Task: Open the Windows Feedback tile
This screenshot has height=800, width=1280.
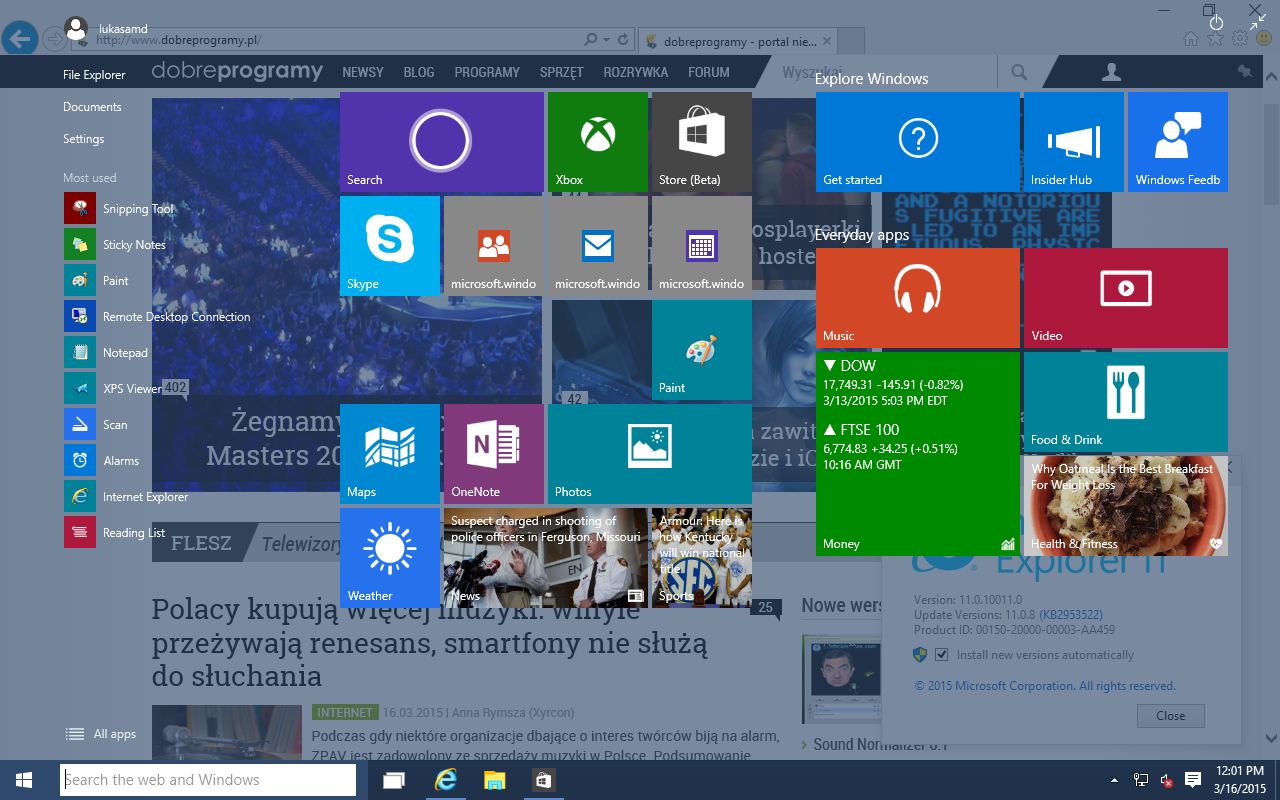Action: (x=1178, y=142)
